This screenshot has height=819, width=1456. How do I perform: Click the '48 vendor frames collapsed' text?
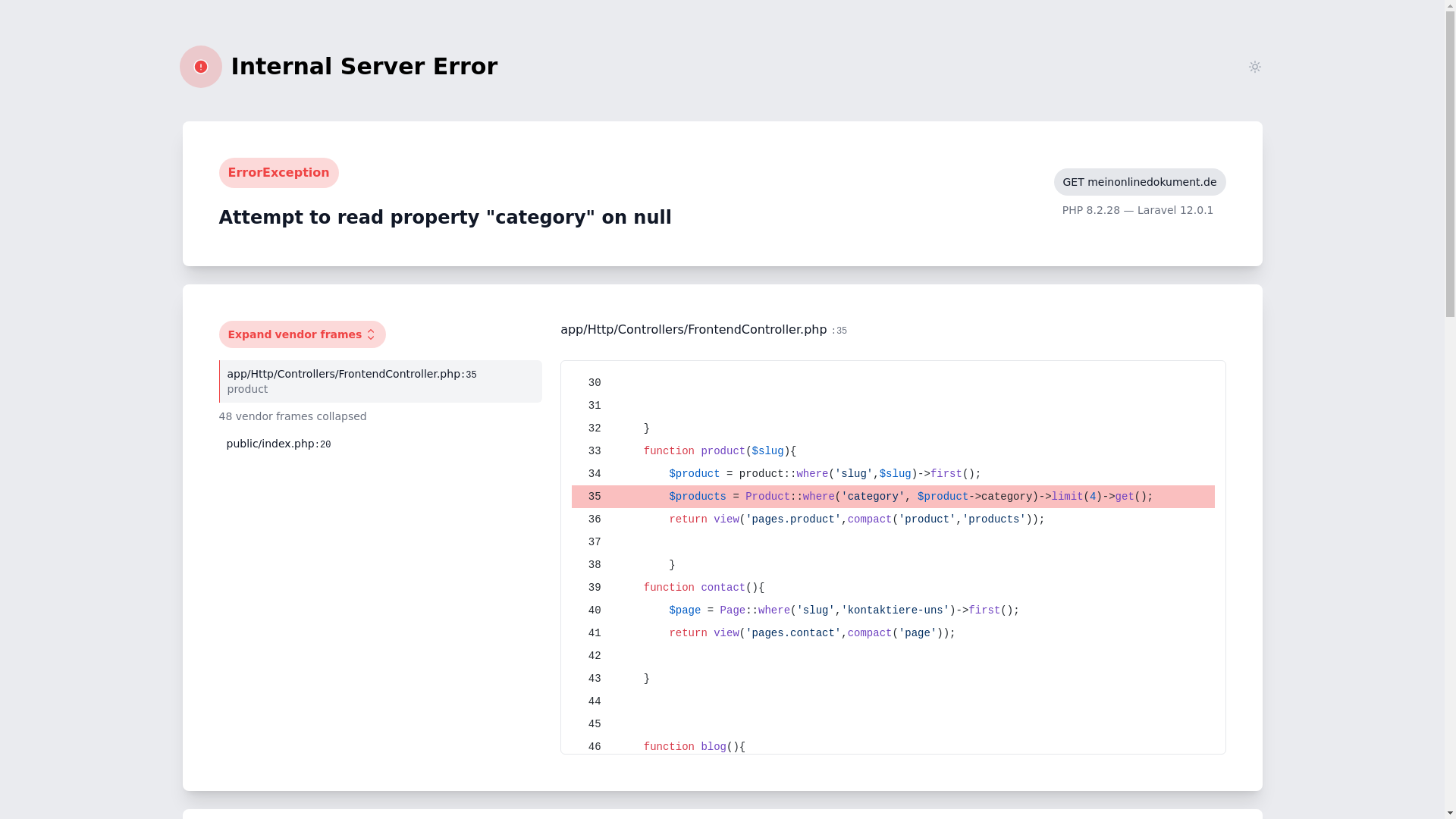tap(293, 416)
